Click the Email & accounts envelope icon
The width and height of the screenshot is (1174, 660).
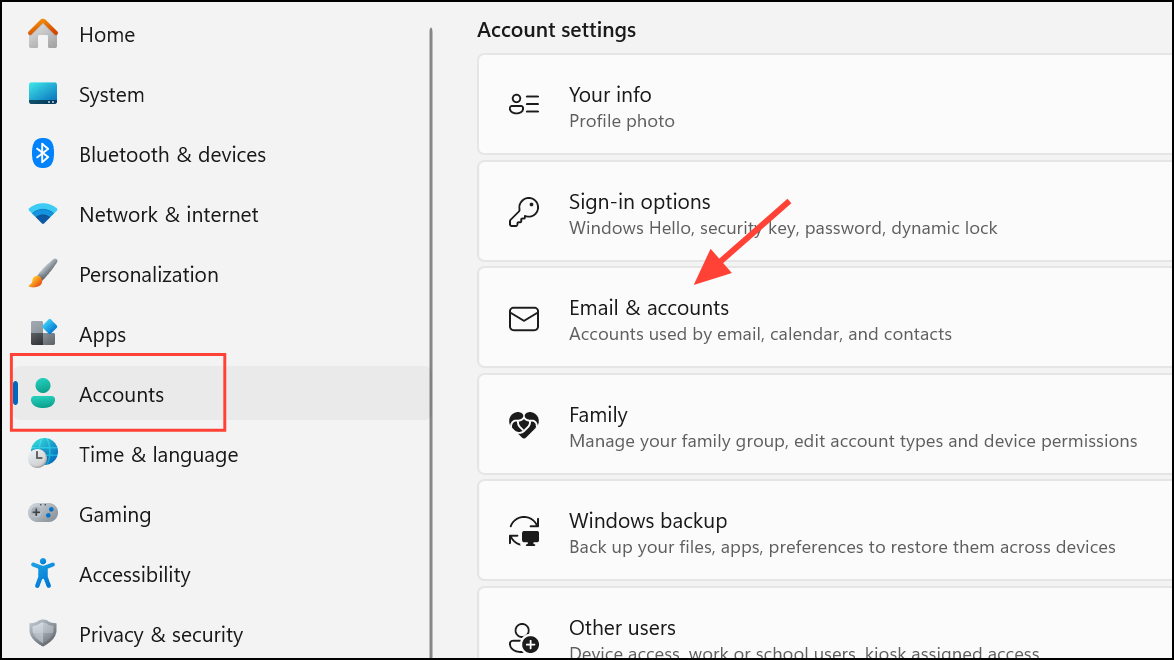click(524, 319)
